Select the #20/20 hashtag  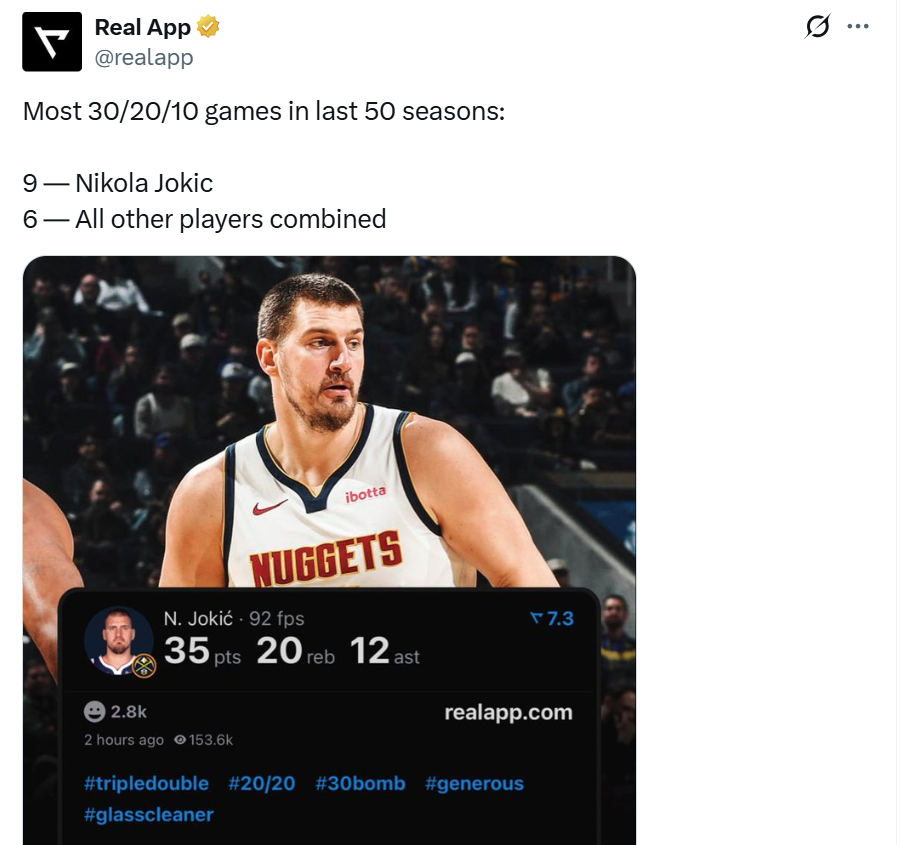tap(261, 783)
